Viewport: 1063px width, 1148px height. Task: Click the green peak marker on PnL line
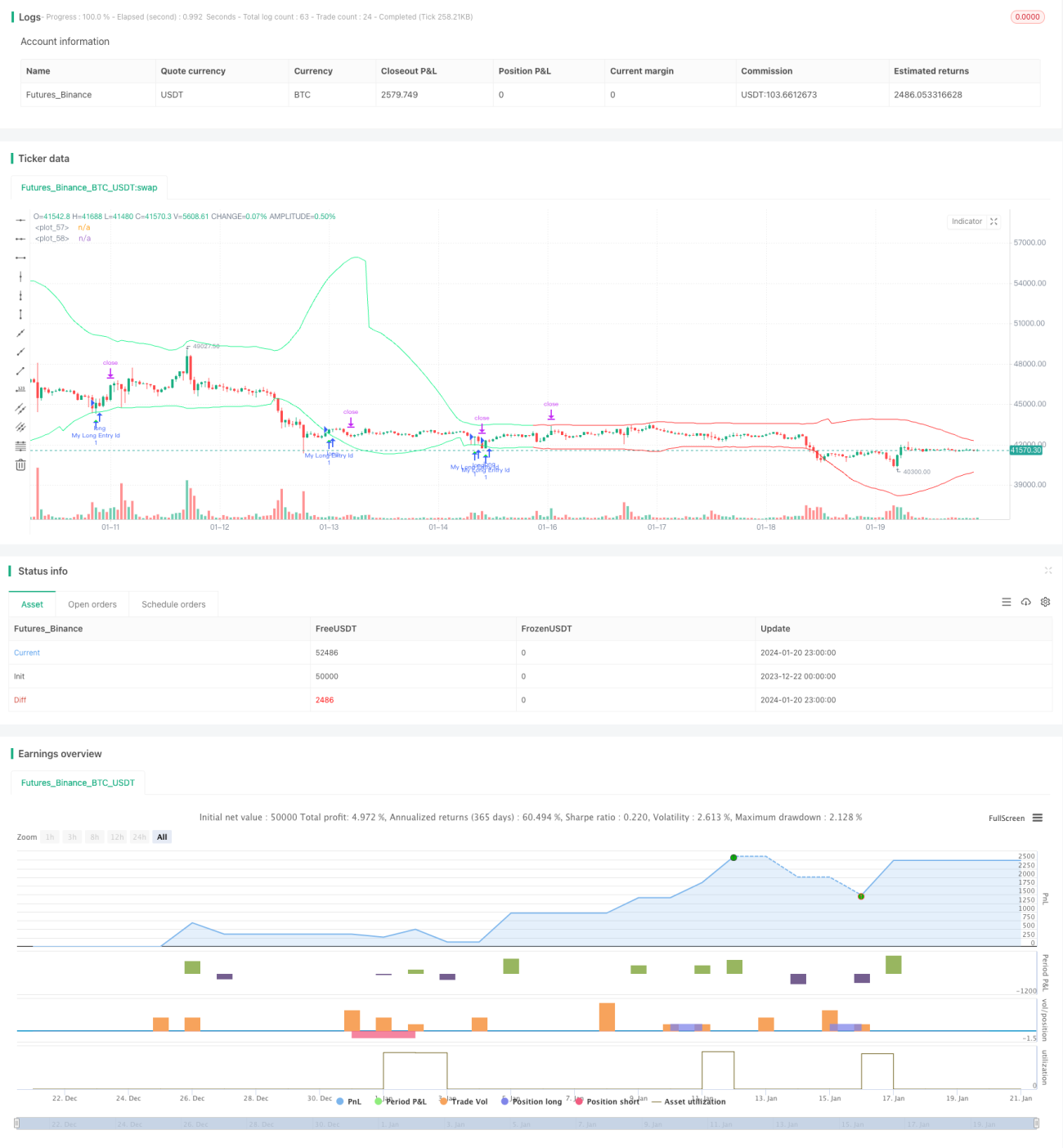[733, 858]
